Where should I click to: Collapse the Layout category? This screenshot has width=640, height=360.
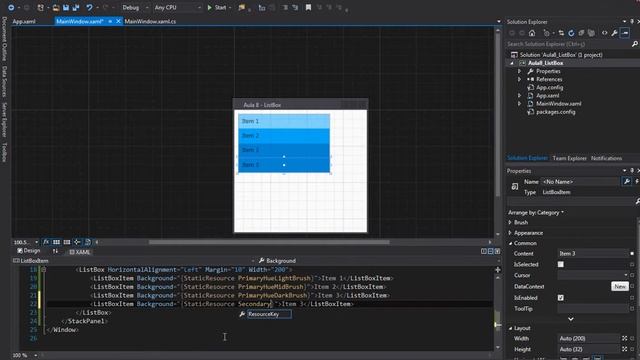(x=510, y=328)
